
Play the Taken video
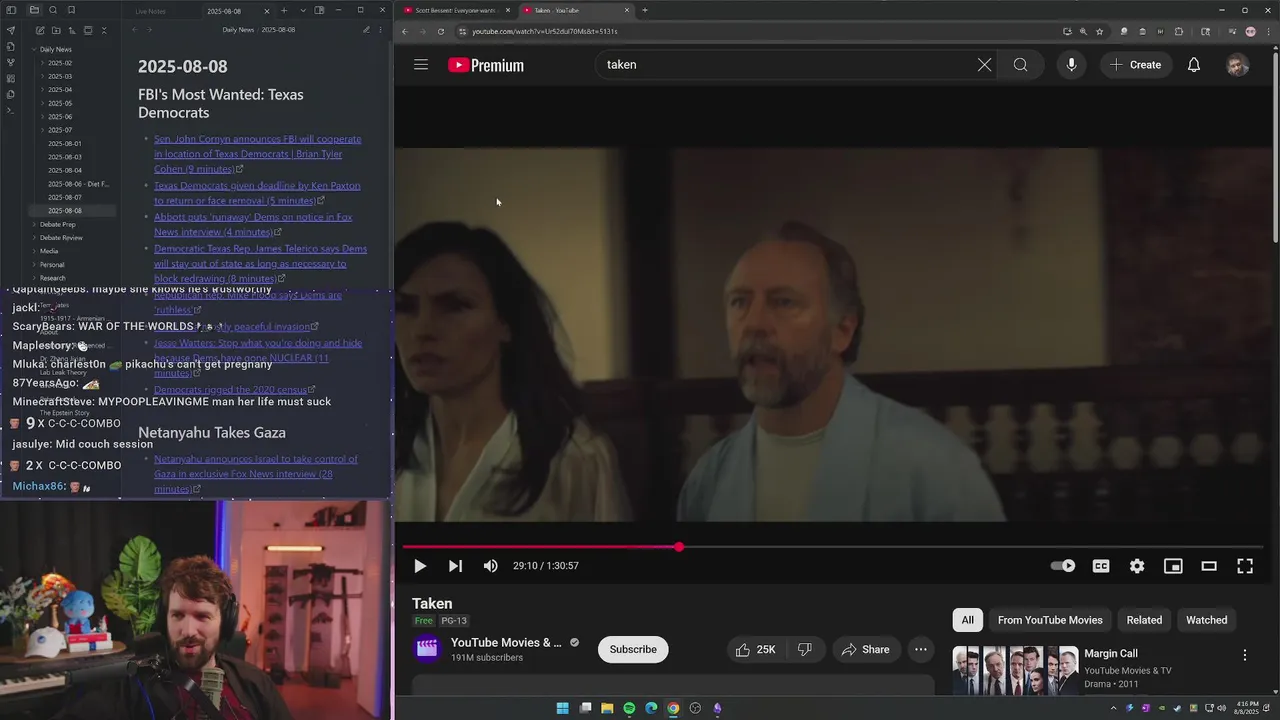click(x=420, y=566)
